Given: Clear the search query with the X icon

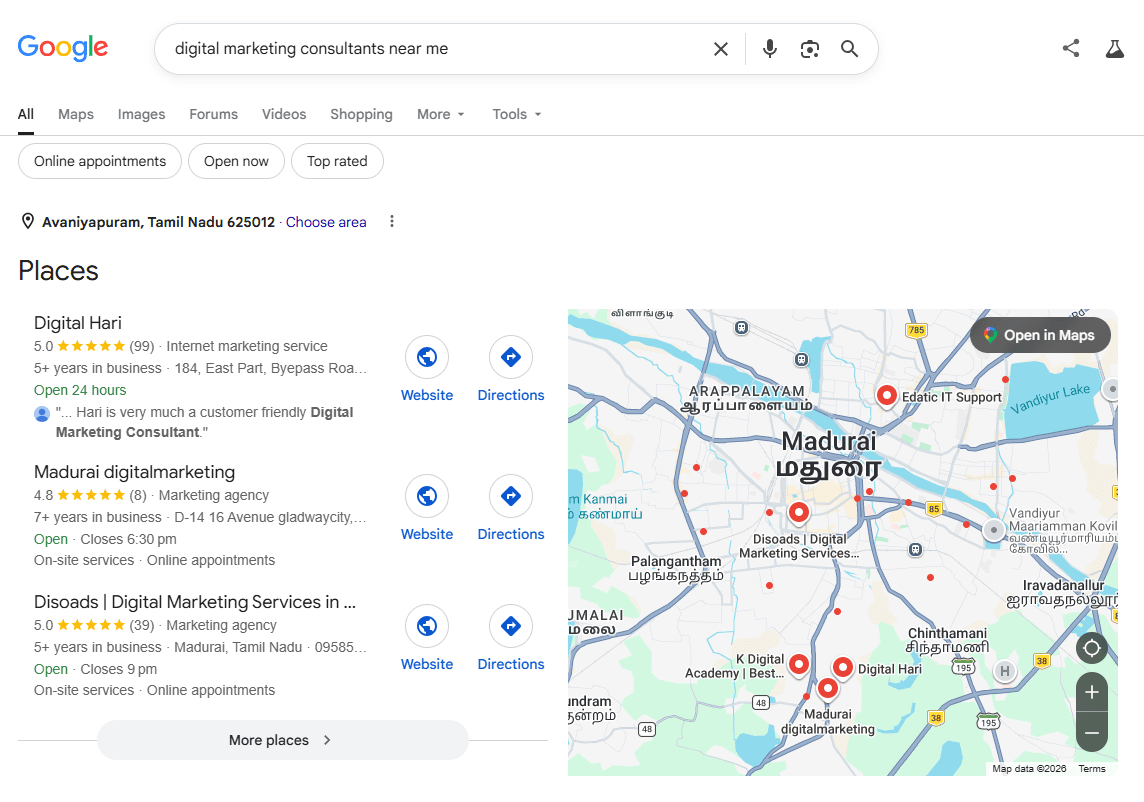Looking at the screenshot, I should click(720, 49).
